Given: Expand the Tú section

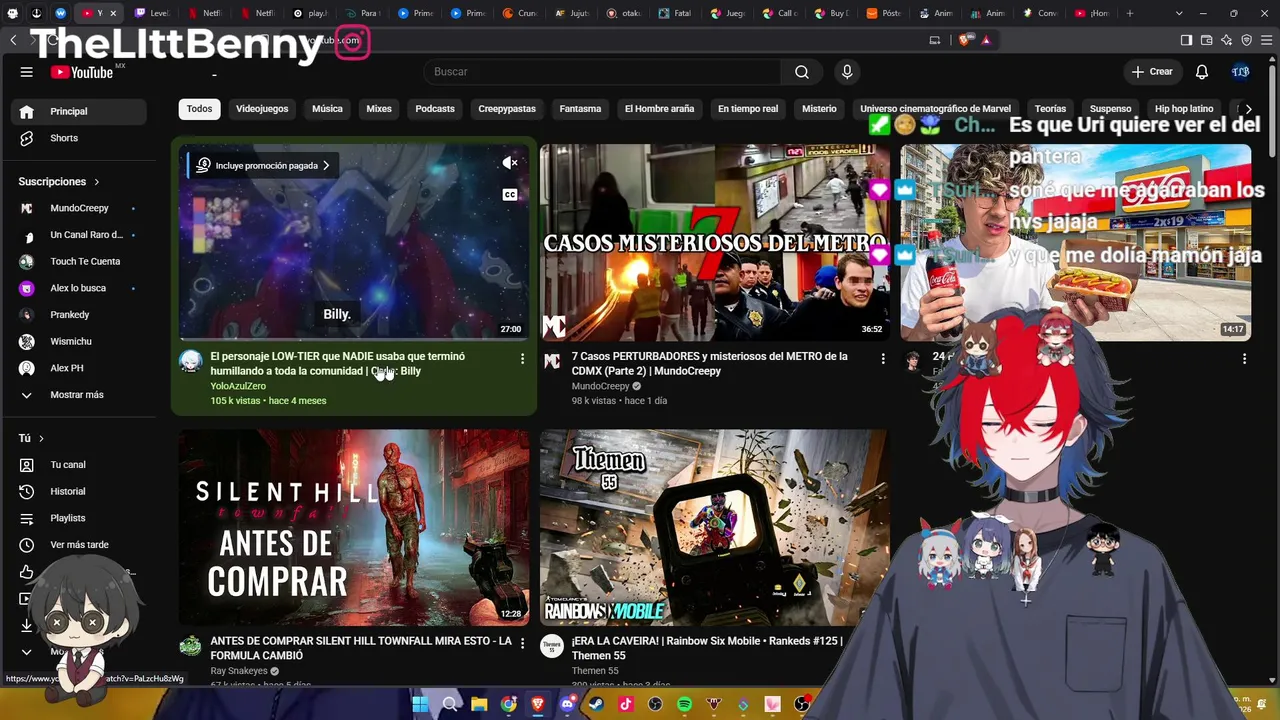Looking at the screenshot, I should tap(31, 438).
